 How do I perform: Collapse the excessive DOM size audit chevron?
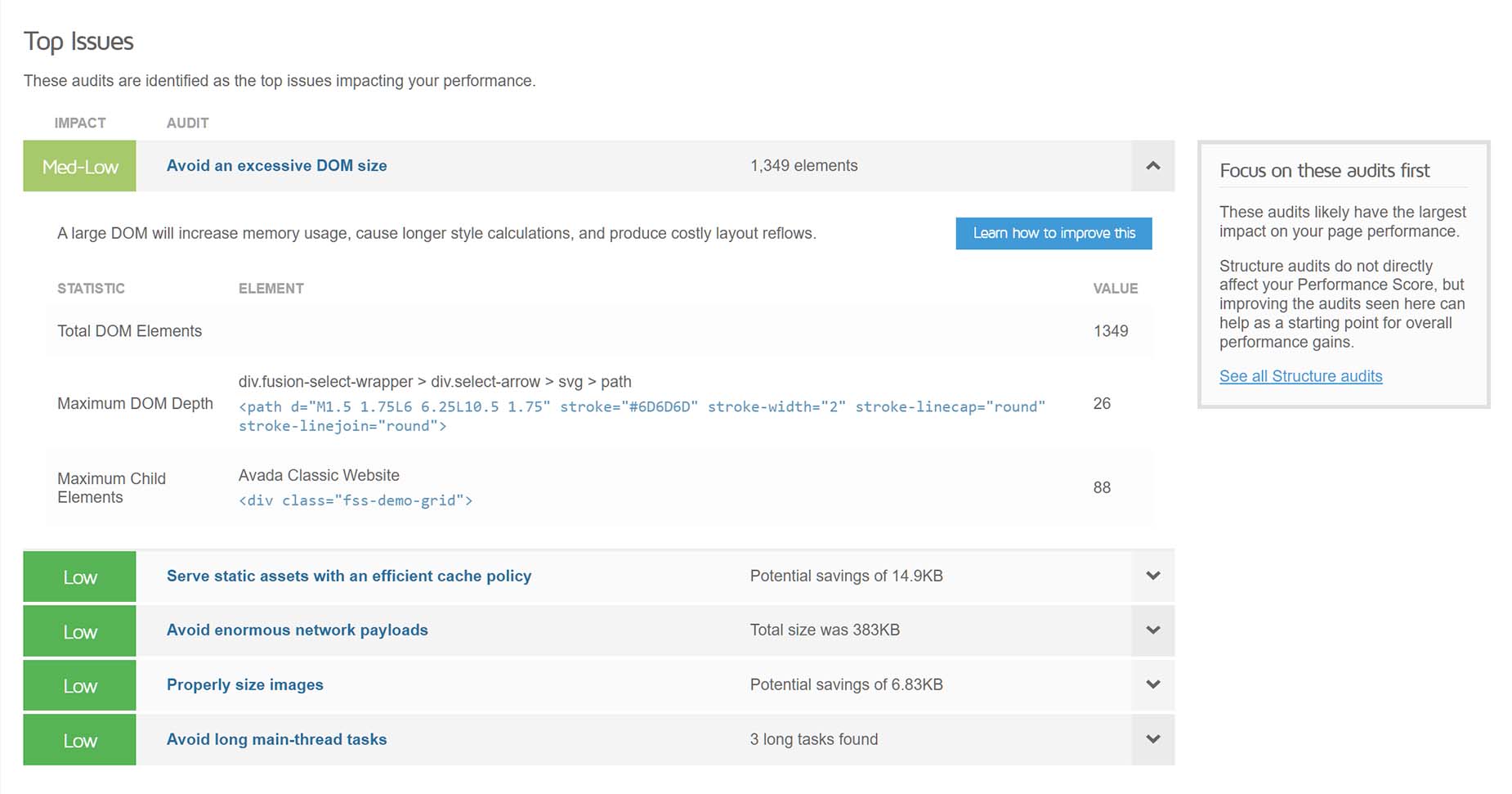1152,166
